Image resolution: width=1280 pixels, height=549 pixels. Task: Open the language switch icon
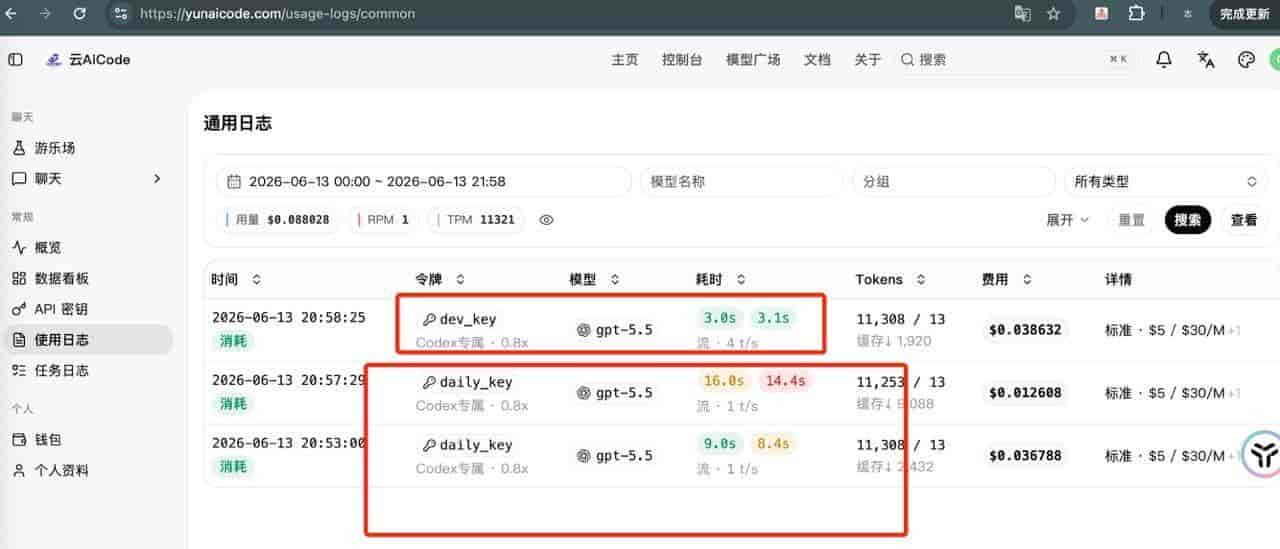[1205, 60]
